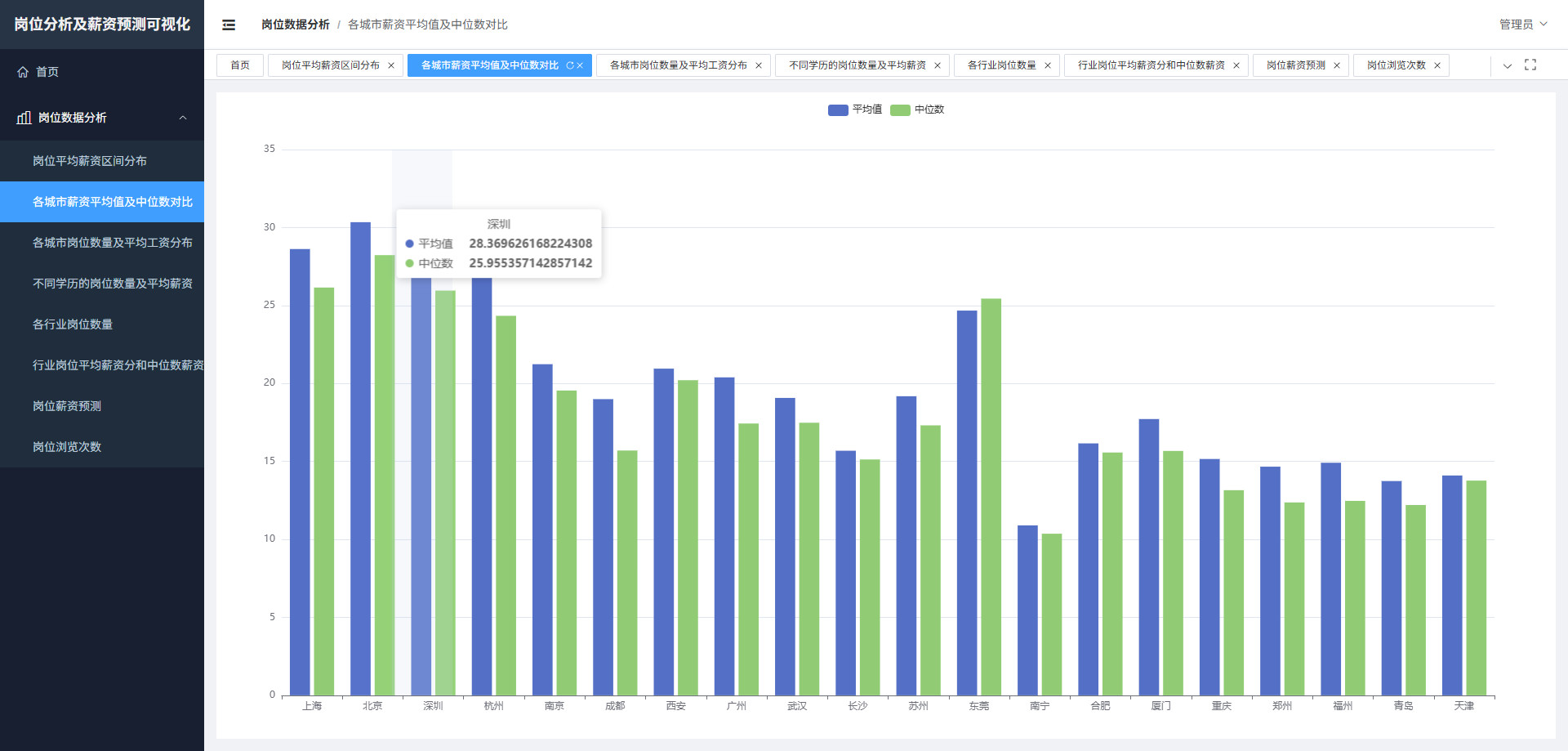Close the 不同学历的岗位数量及平均薪资 tab
The height and width of the screenshot is (751, 1568).
938,65
